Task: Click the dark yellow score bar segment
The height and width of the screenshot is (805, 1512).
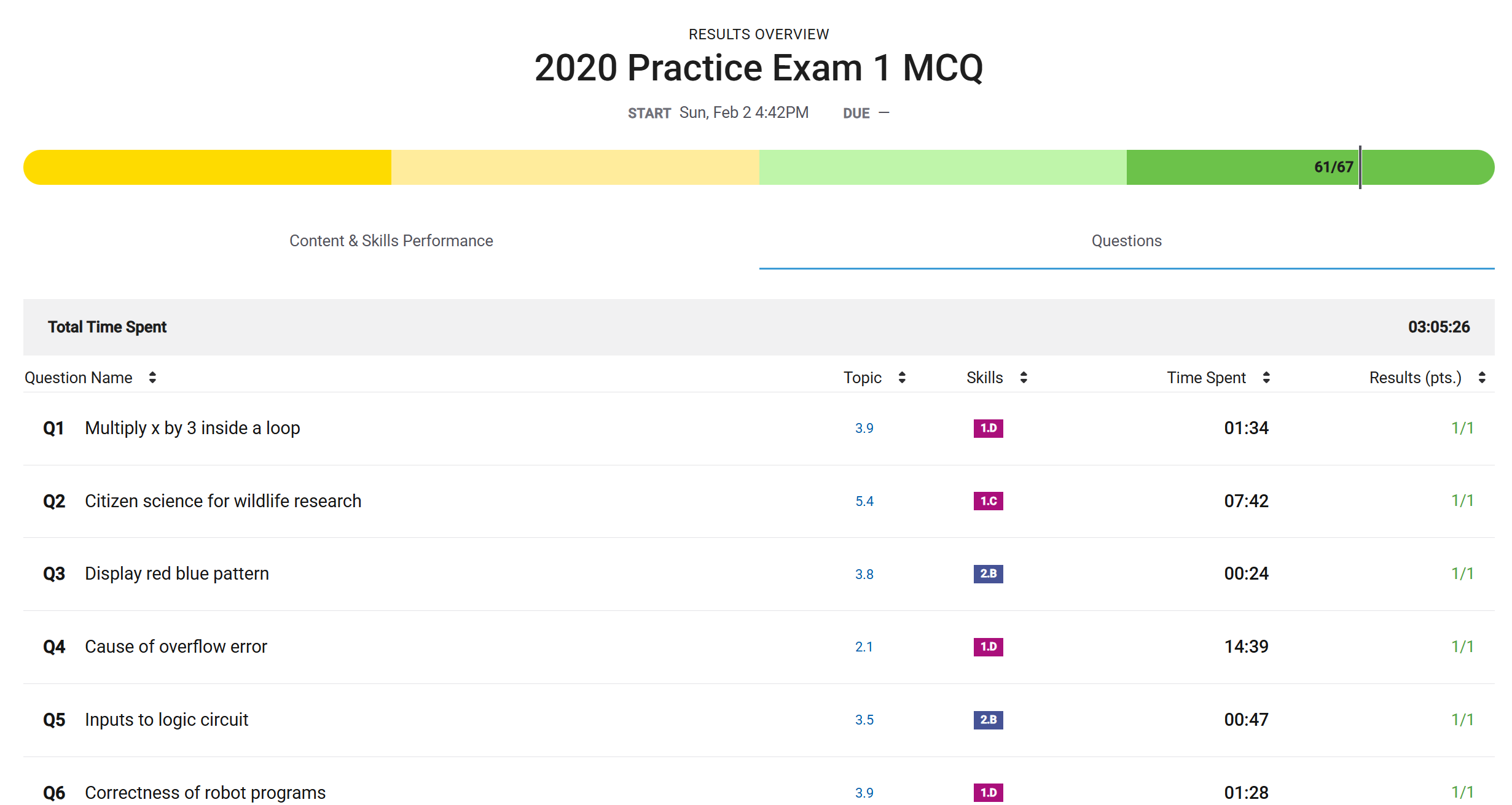Action: [x=207, y=167]
